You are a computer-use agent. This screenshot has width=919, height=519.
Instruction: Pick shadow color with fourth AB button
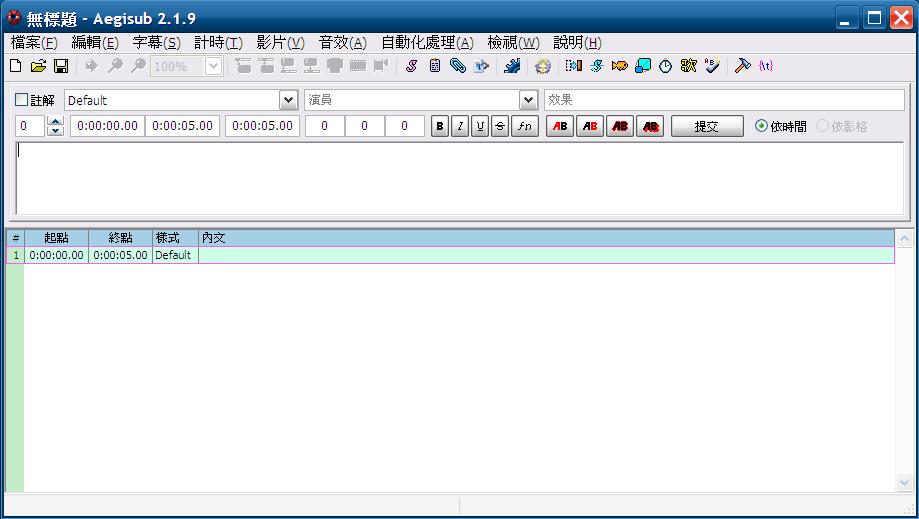tap(650, 126)
